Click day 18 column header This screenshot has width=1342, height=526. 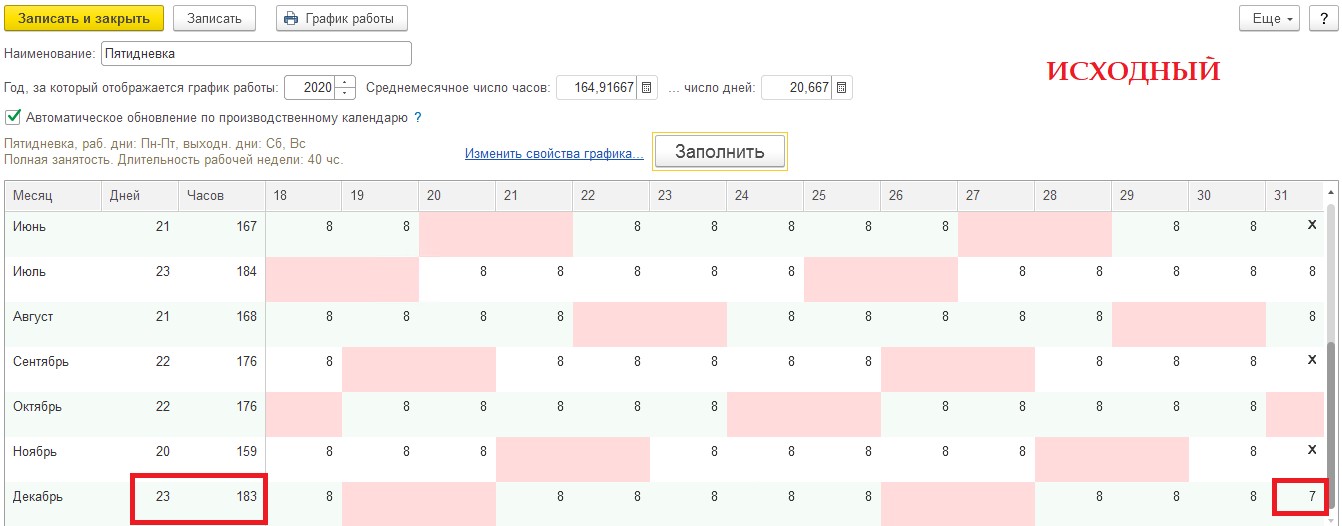point(303,196)
